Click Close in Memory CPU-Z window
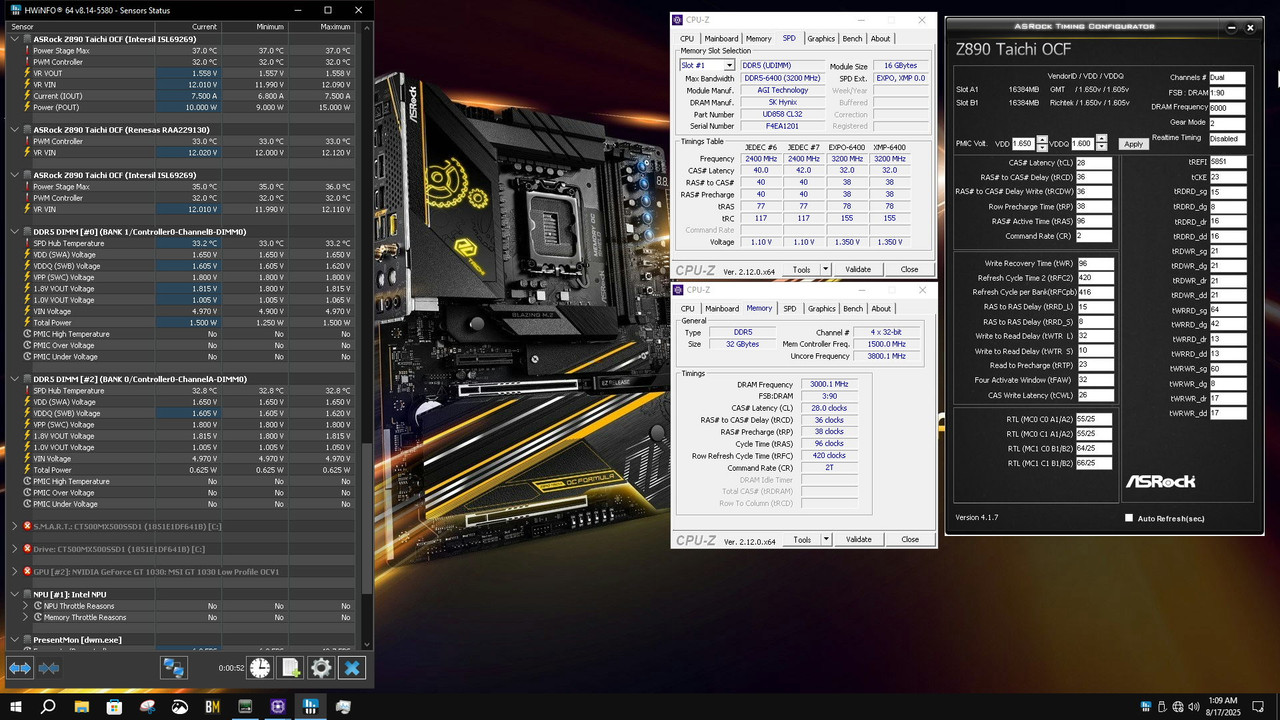 [909, 539]
